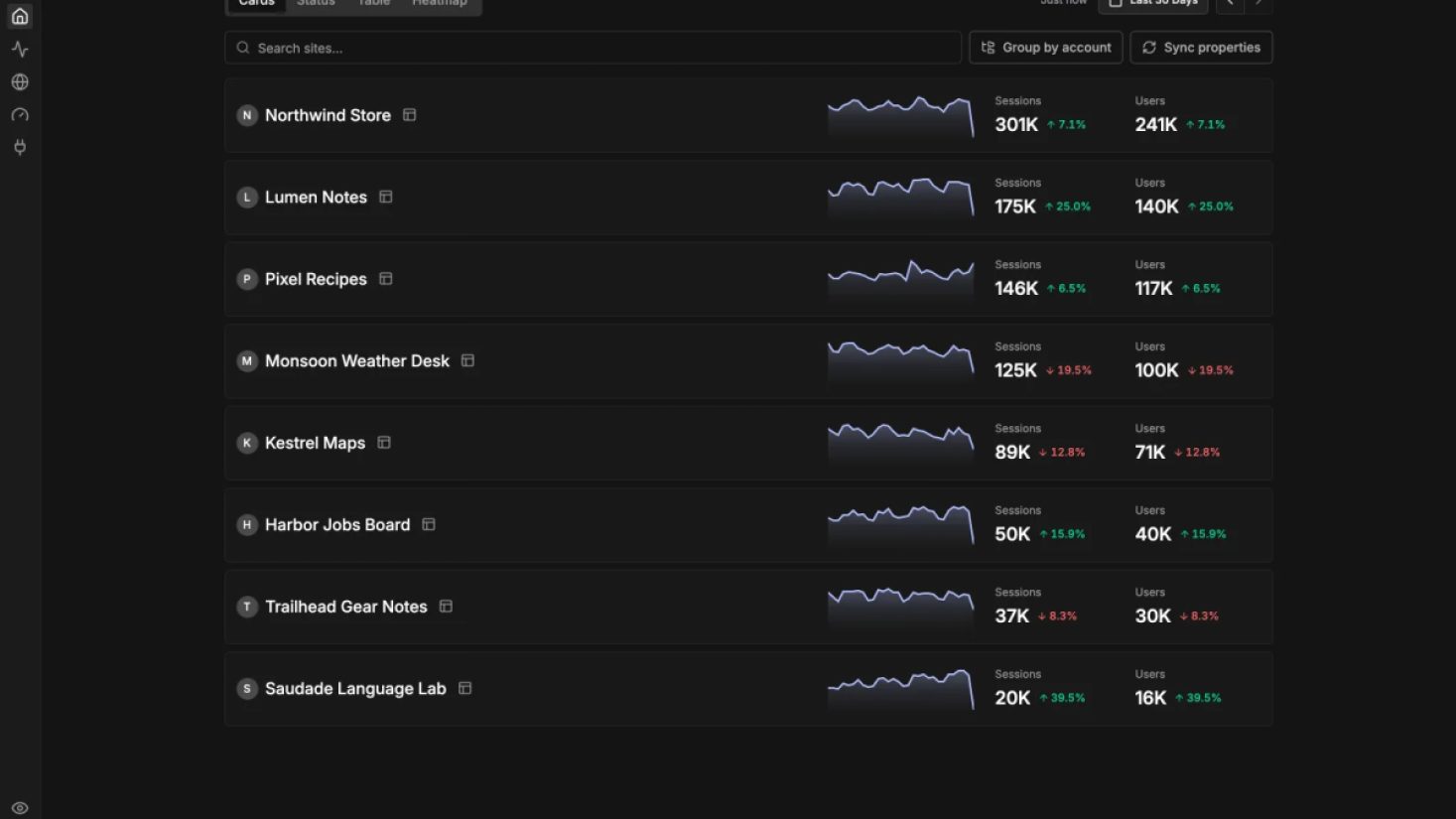Click Group by account button
Image resolution: width=1456 pixels, height=819 pixels.
pyautogui.click(x=1046, y=48)
